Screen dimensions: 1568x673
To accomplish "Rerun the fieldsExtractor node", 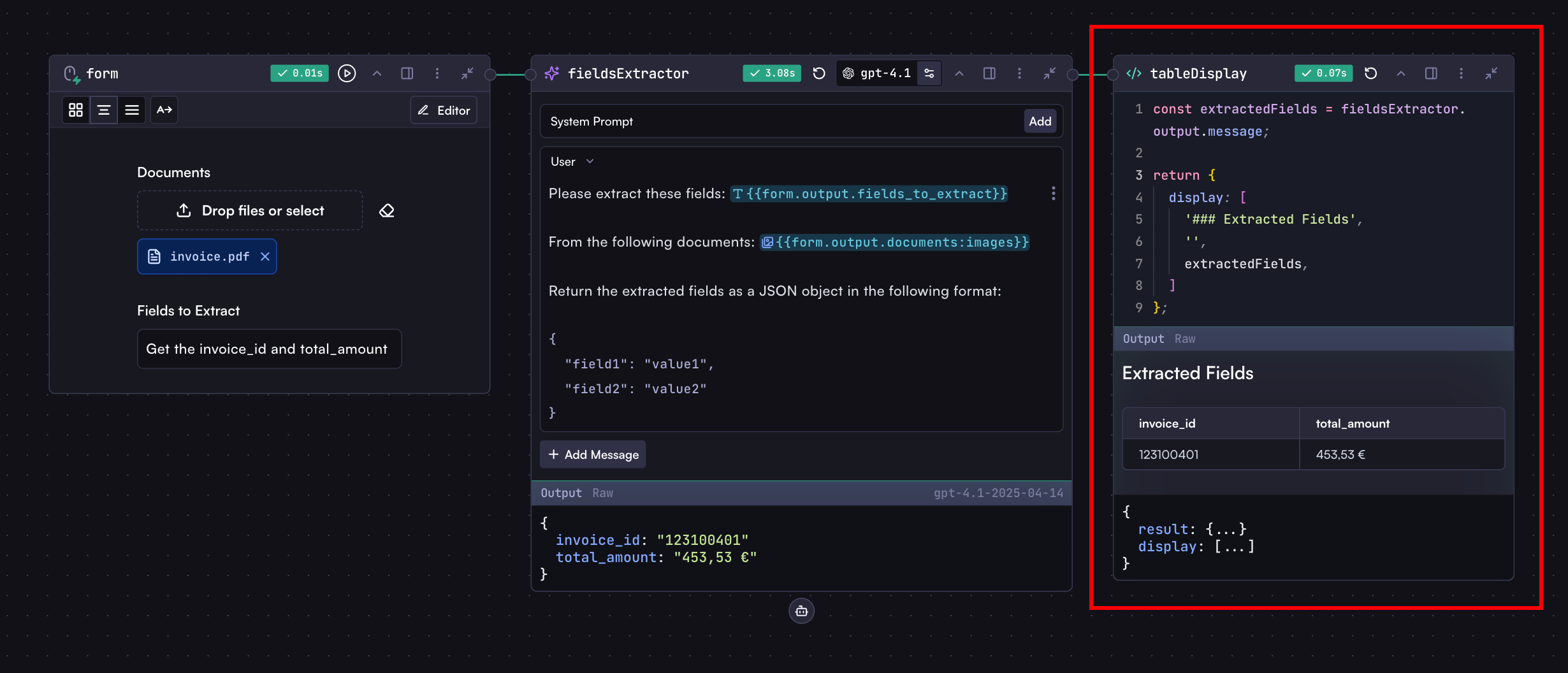I will [819, 73].
